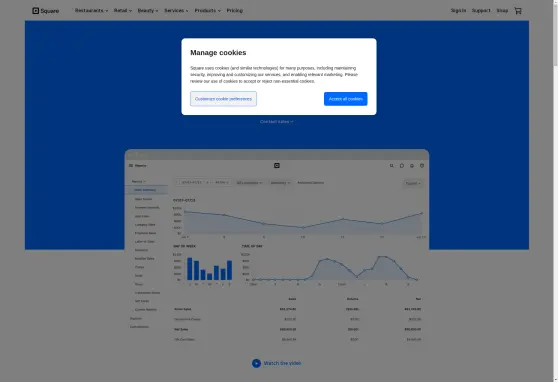This screenshot has width=558, height=382.
Task: Open the Support link in header
Action: tap(481, 11)
